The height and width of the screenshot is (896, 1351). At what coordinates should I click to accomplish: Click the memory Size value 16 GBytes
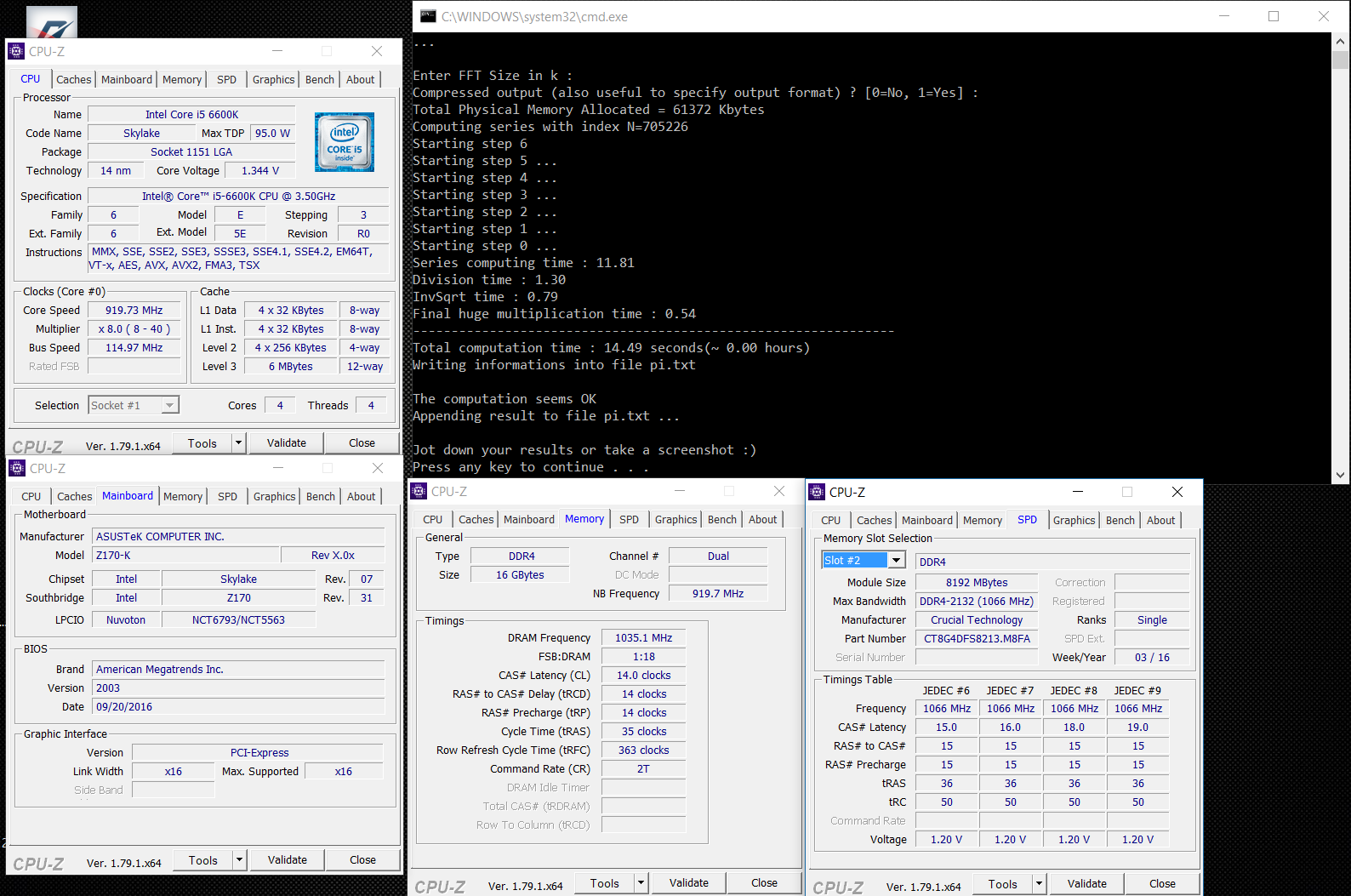[521, 575]
